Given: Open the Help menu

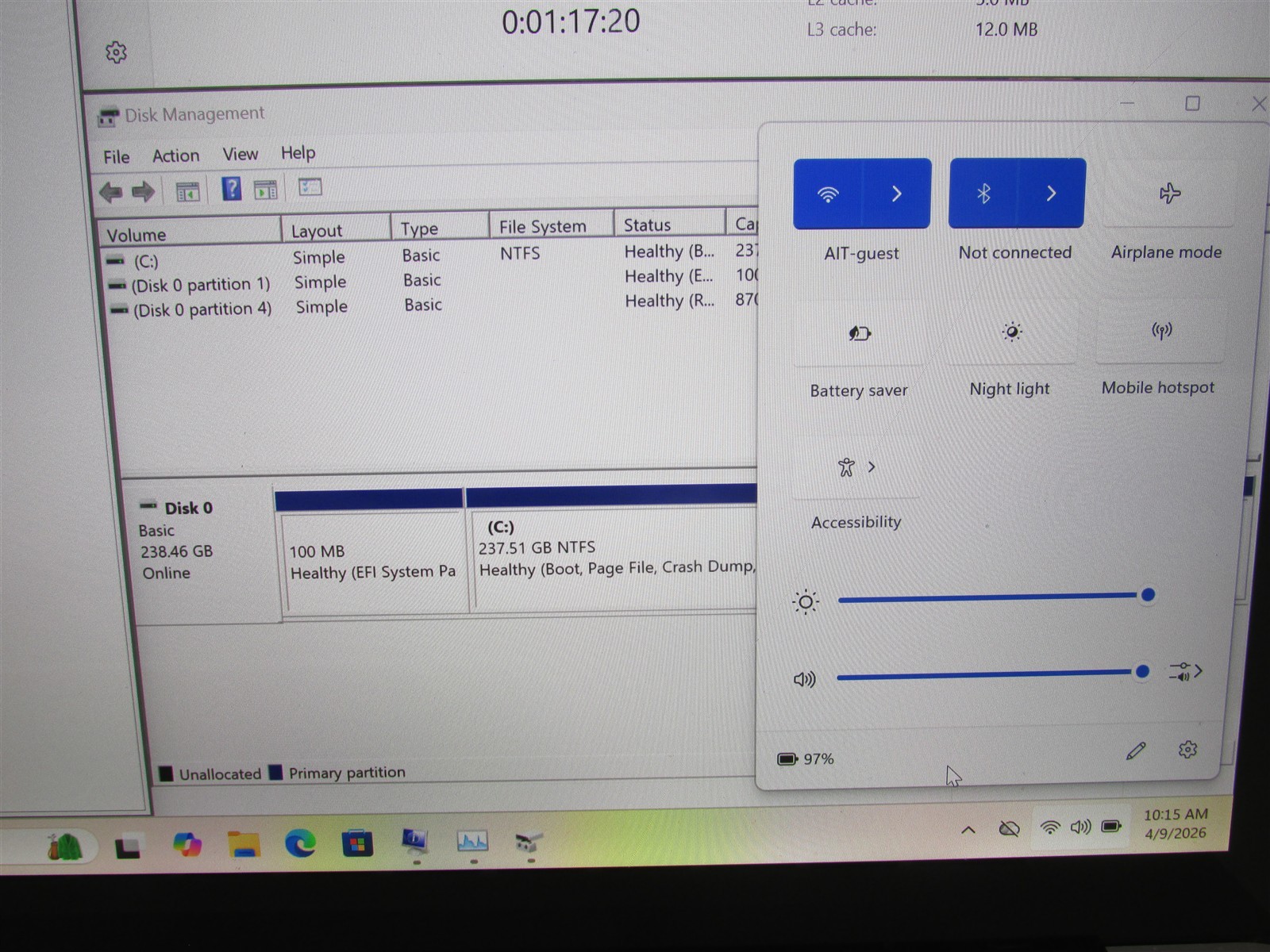Looking at the screenshot, I should point(298,152).
